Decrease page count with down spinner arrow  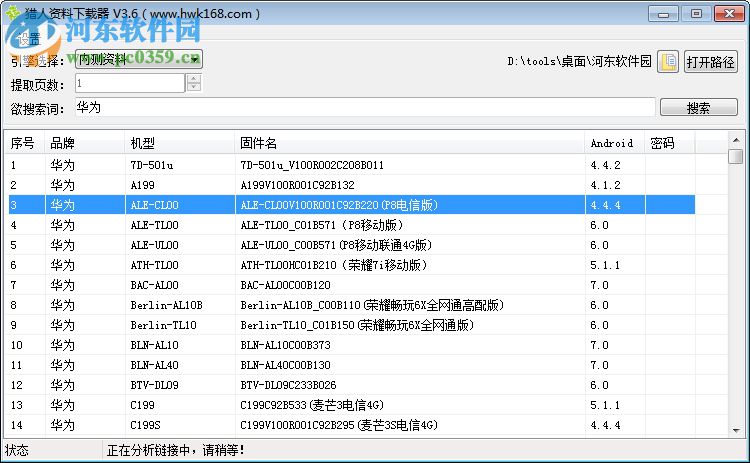[x=194, y=88]
